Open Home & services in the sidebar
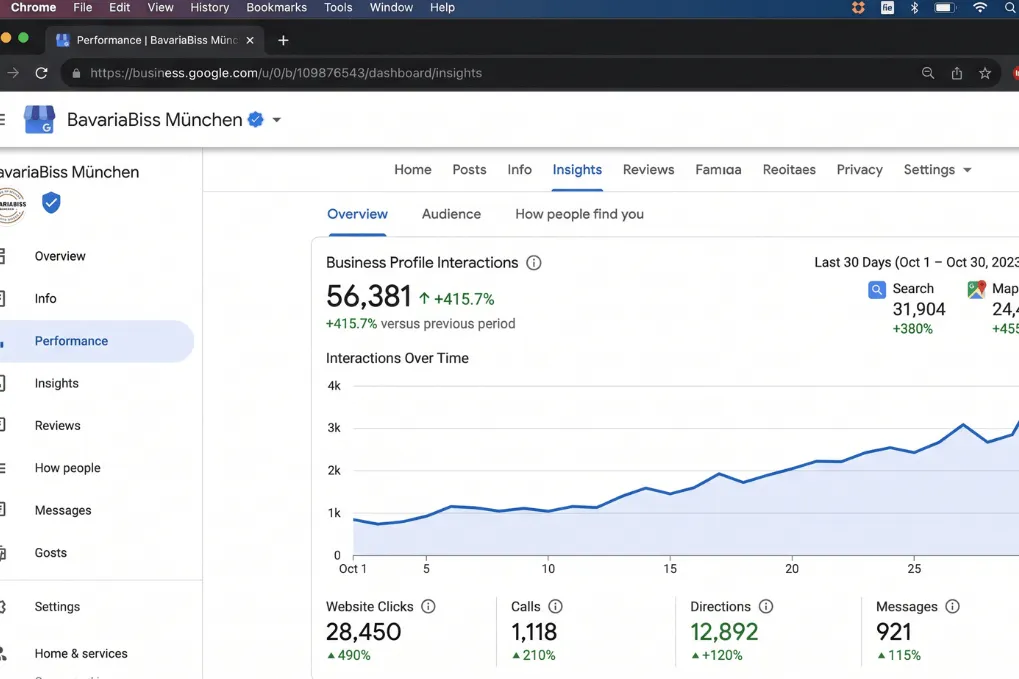Screen dimensions: 1019x679 pos(81,654)
